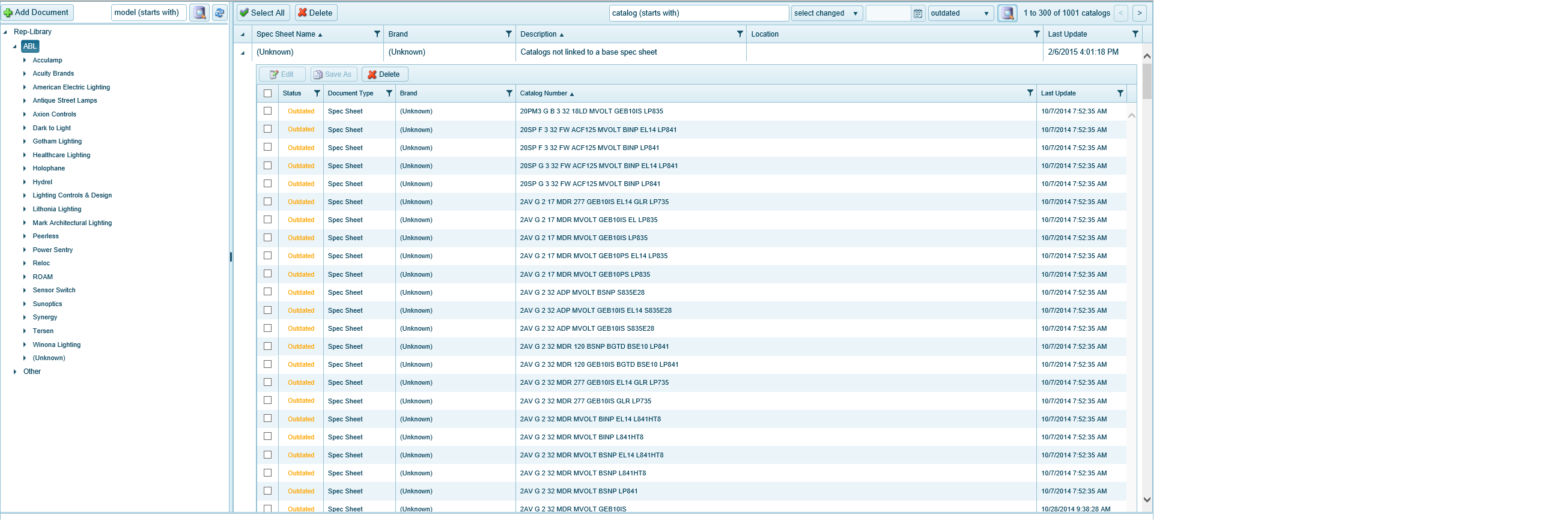The height and width of the screenshot is (527, 1568).
Task: Select Hydrel in library tree
Action: click(x=43, y=182)
